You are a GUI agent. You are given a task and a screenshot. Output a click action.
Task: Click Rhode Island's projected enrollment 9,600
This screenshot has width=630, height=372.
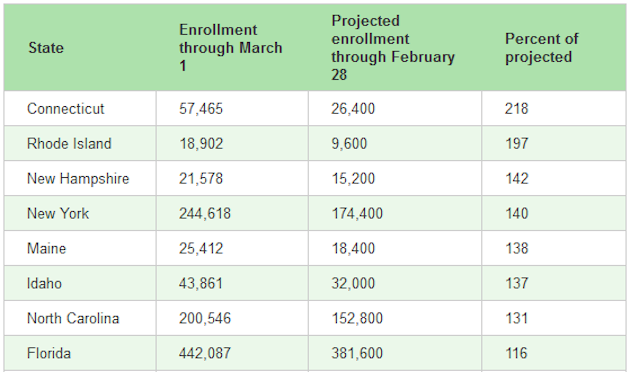[349, 144]
